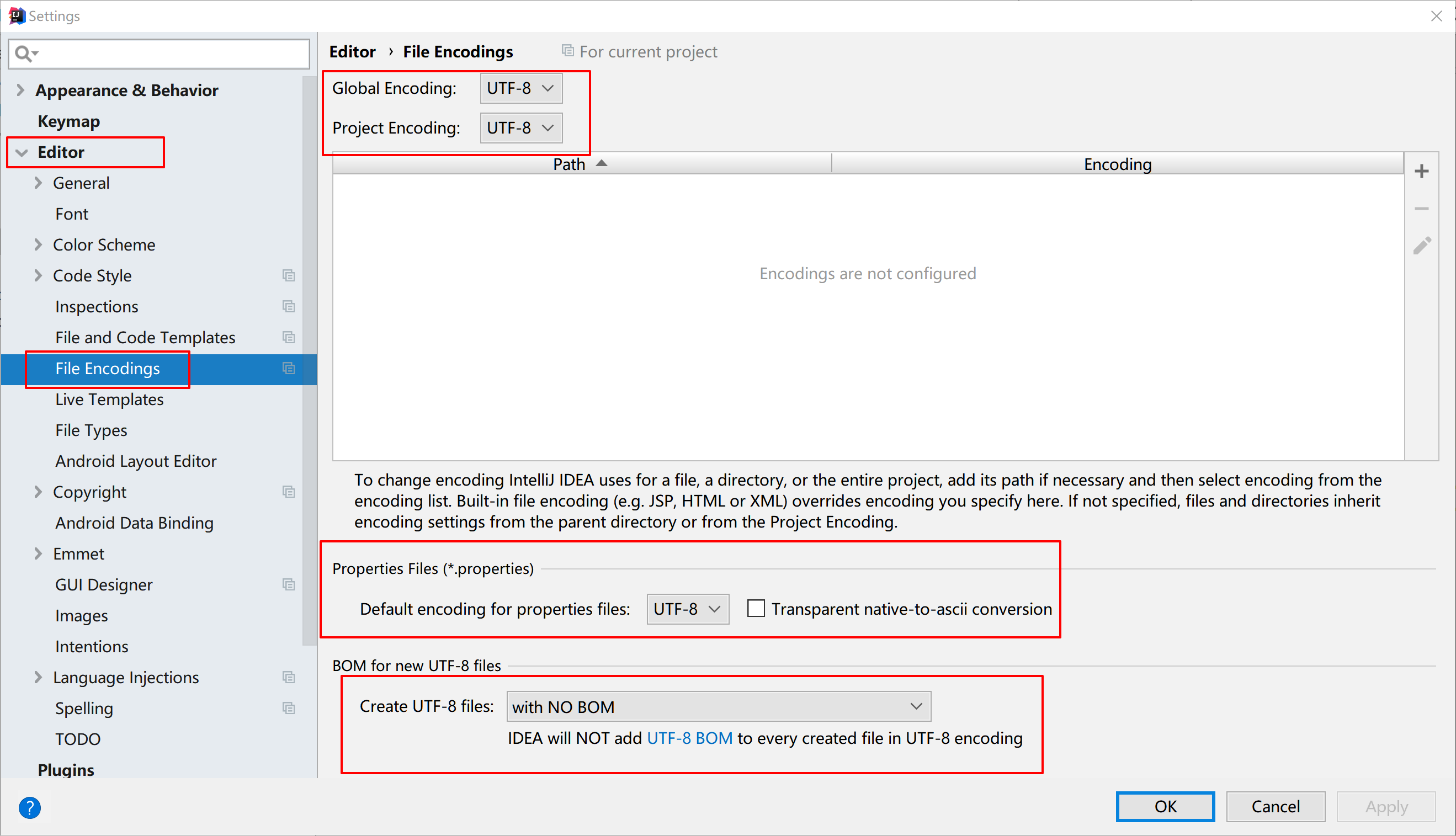
Task: Expand Appearance & Behavior section
Action: [20, 90]
